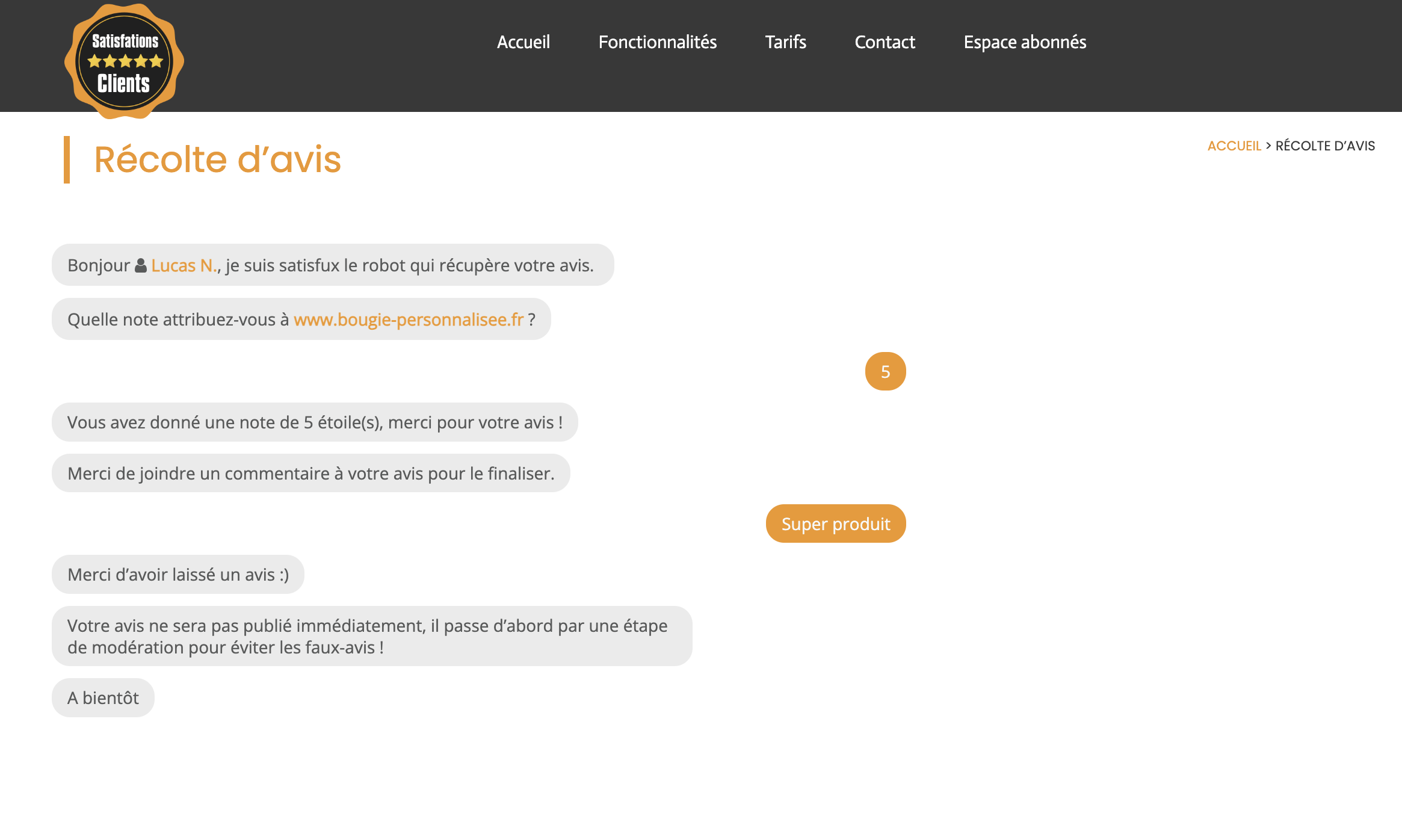This screenshot has width=1402, height=840.
Task: Open the Accueil menu item
Action: [523, 42]
